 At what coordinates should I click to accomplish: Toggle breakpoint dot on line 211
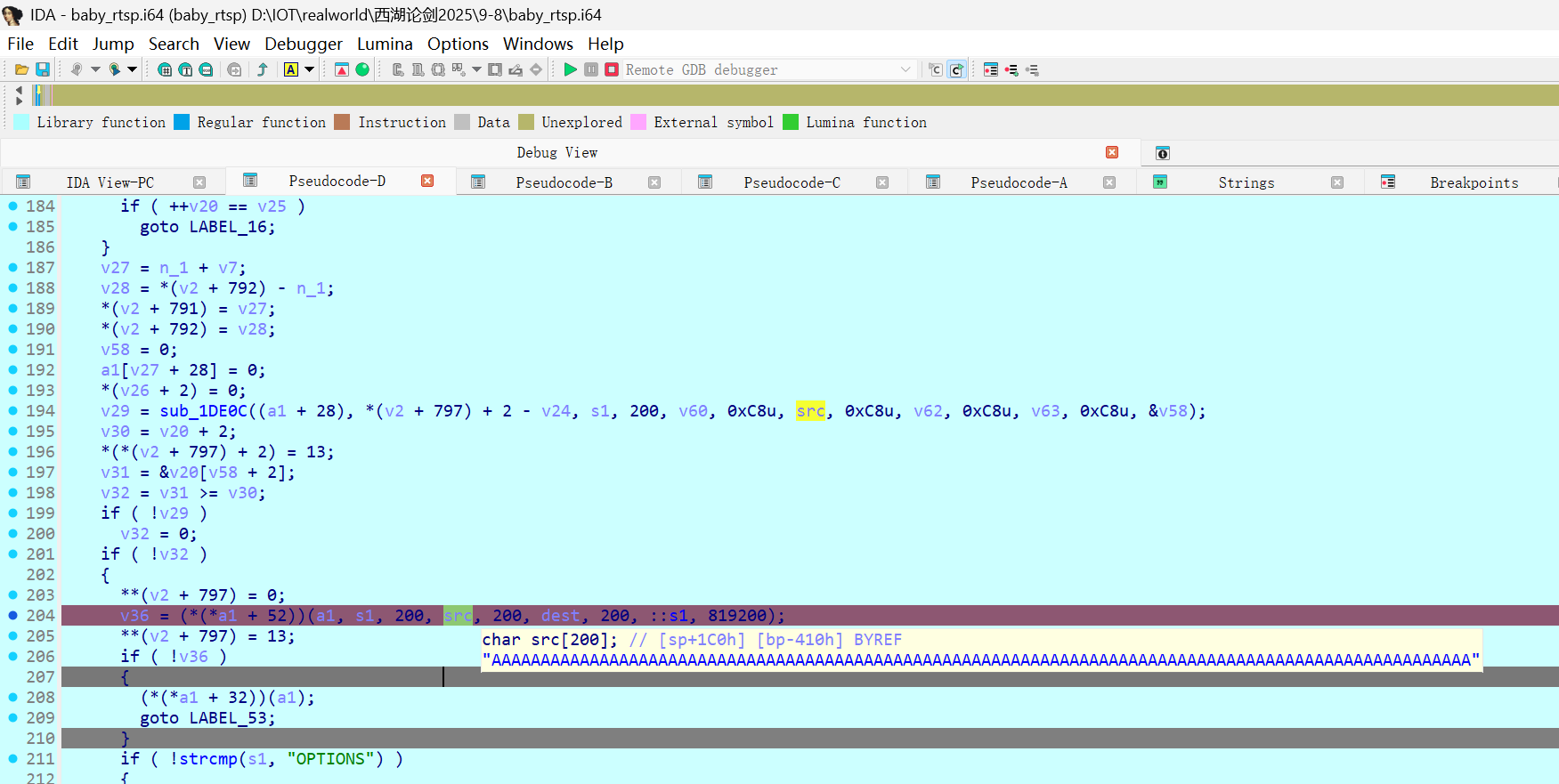tap(13, 758)
